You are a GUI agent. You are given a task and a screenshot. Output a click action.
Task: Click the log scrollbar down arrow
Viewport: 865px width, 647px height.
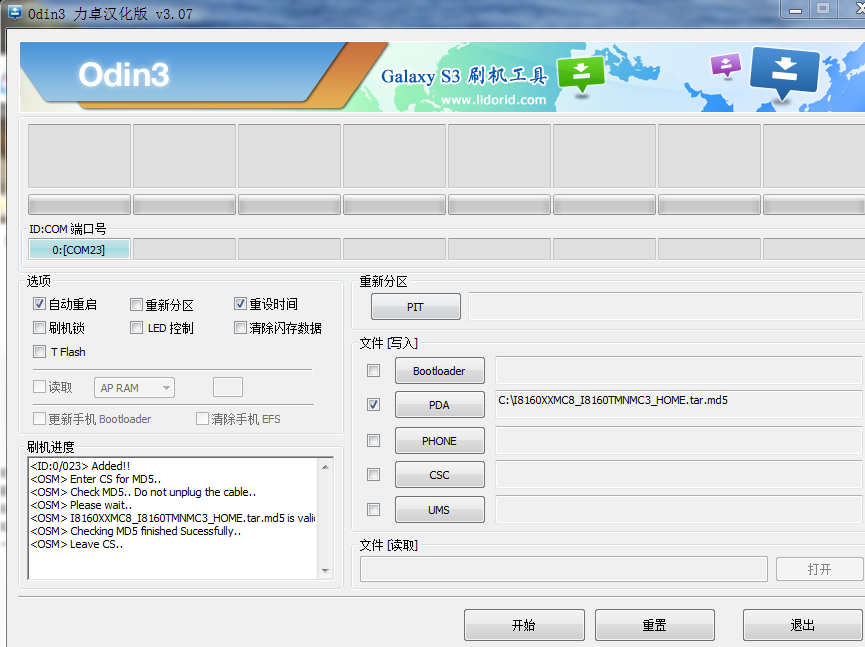[325, 570]
